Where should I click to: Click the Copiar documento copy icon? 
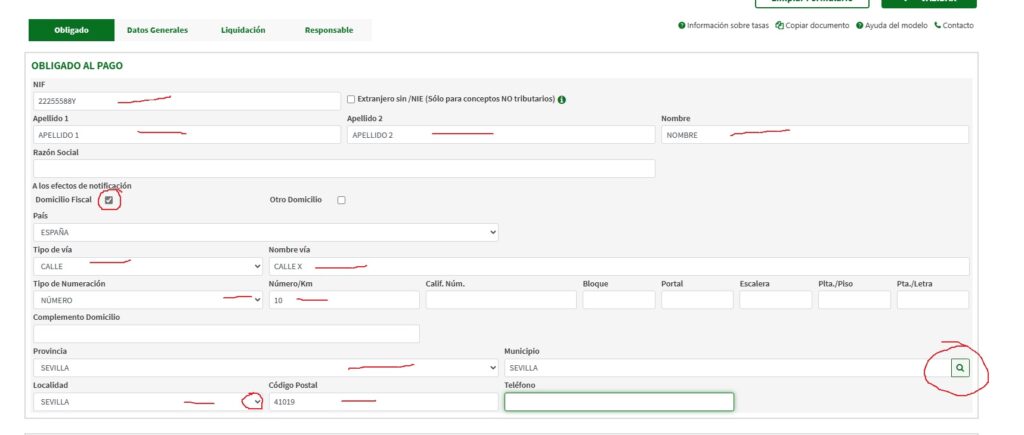coord(779,26)
